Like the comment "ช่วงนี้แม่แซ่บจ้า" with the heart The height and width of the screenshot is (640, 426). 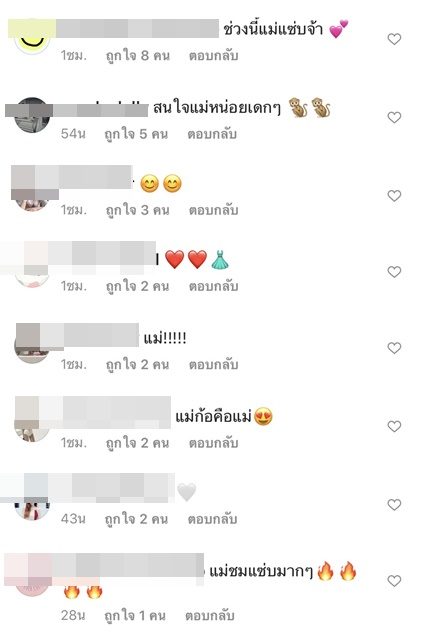394,39
